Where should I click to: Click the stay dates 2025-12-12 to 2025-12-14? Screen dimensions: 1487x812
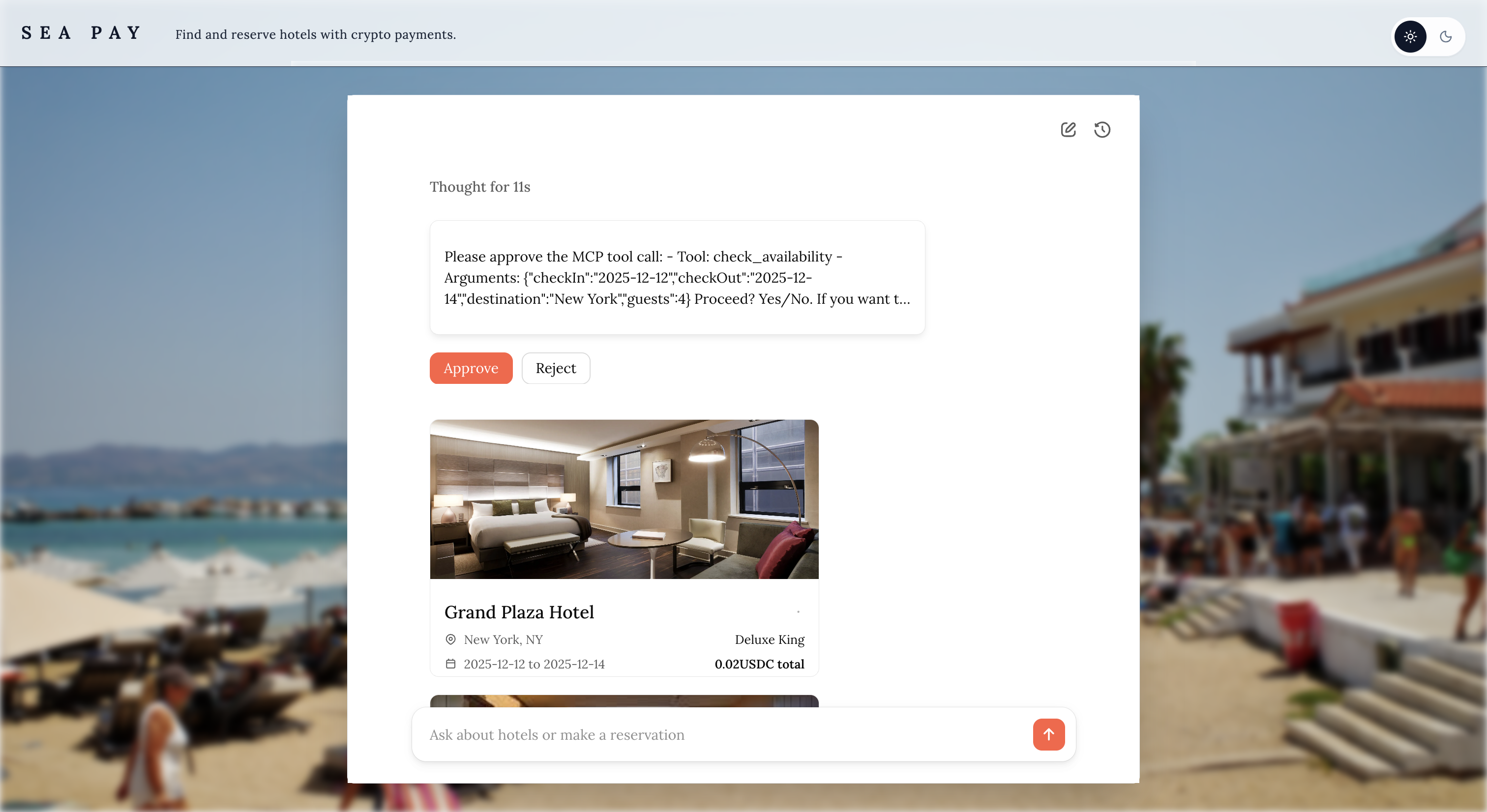tap(534, 664)
